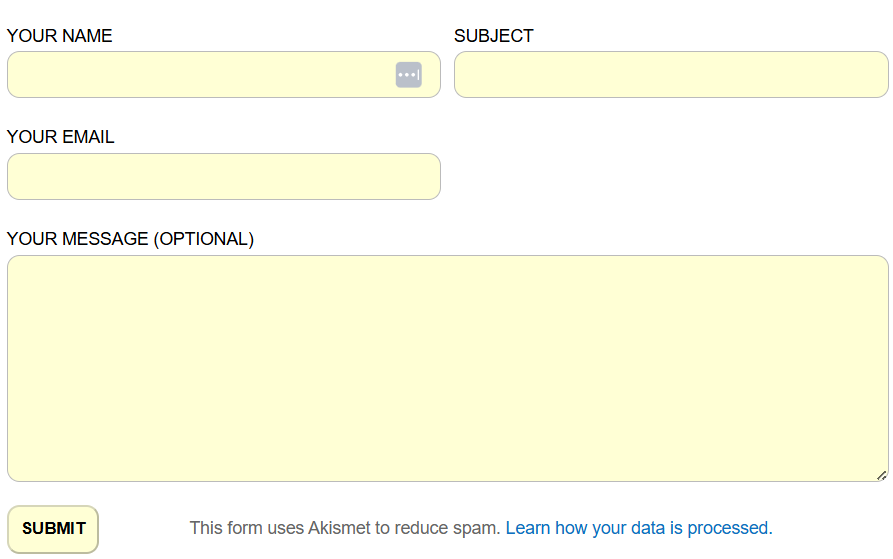
Task: Grab the corner grip of the message textarea
Action: click(881, 475)
